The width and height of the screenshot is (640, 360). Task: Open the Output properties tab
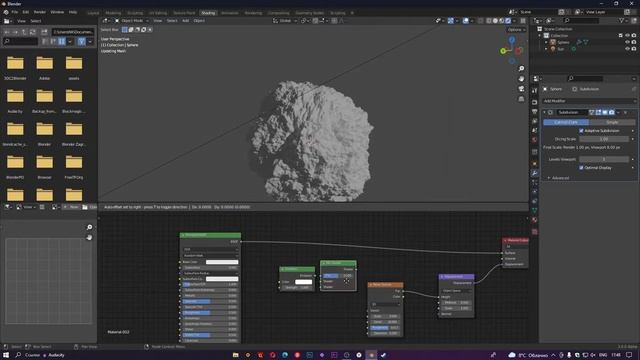click(535, 111)
